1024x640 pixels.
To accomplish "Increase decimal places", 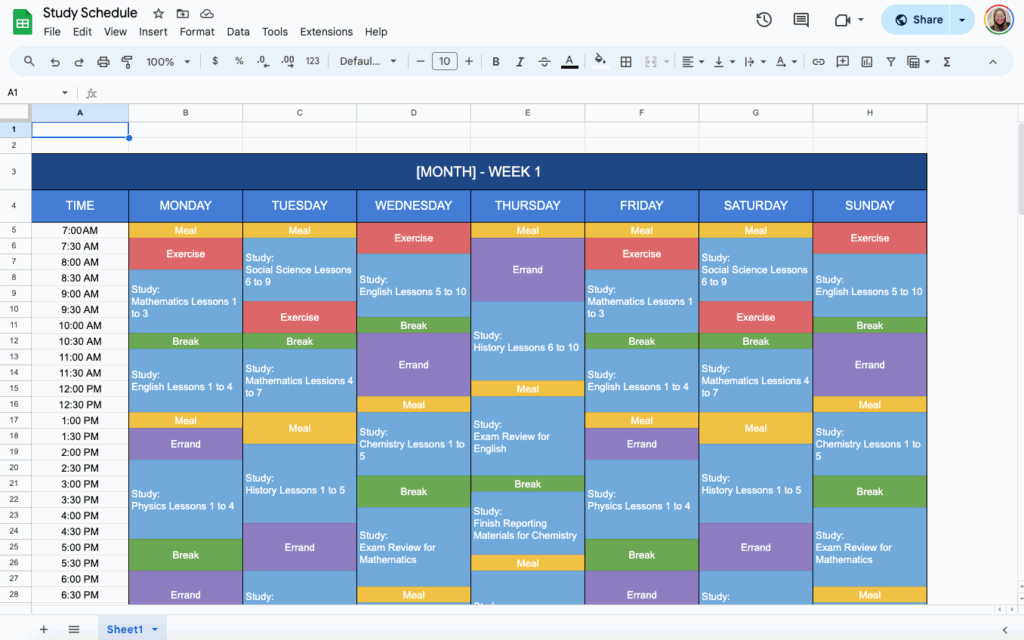I will [x=288, y=61].
